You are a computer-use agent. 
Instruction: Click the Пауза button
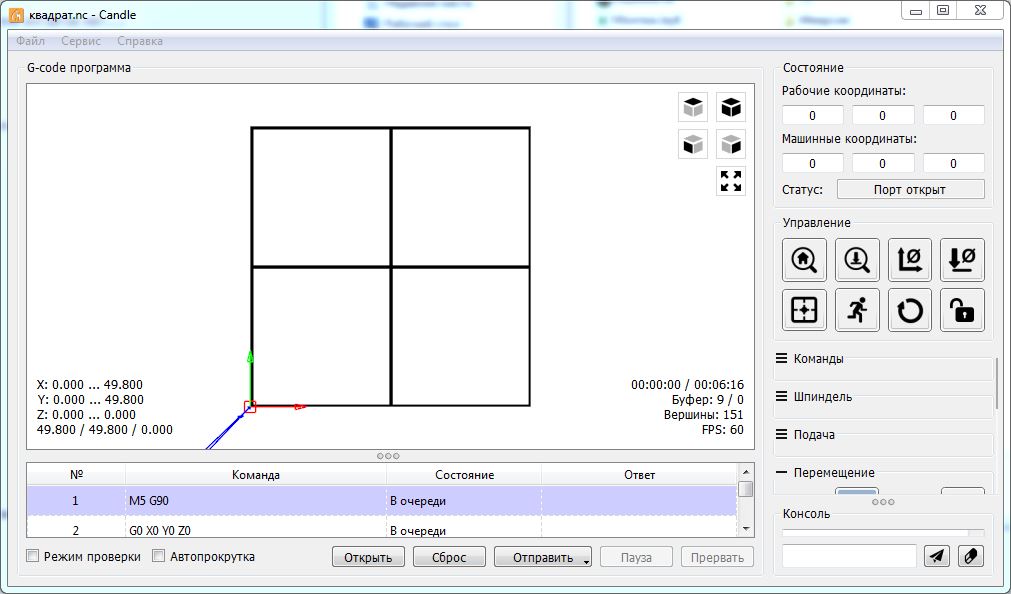(636, 557)
